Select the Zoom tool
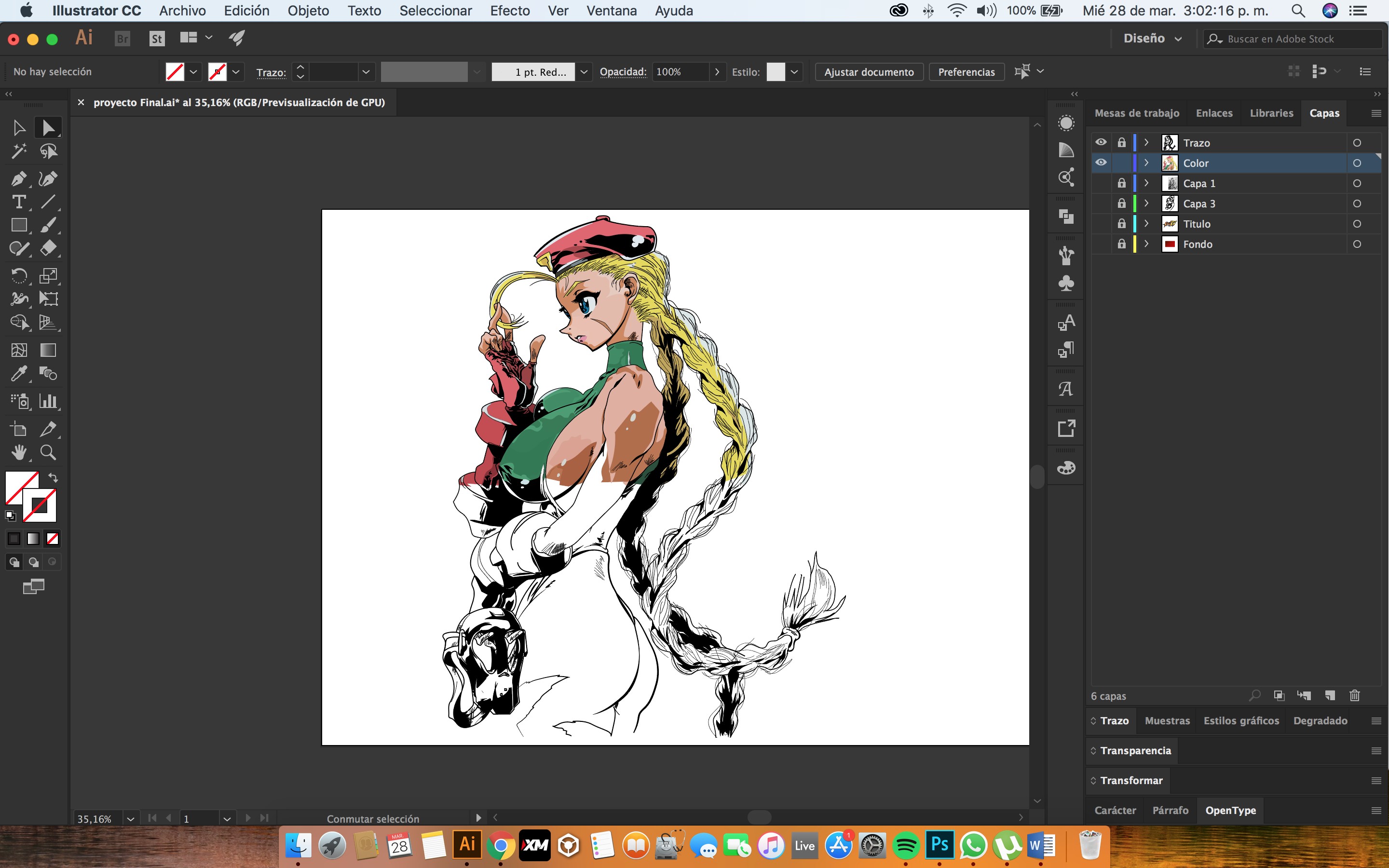 (48, 452)
